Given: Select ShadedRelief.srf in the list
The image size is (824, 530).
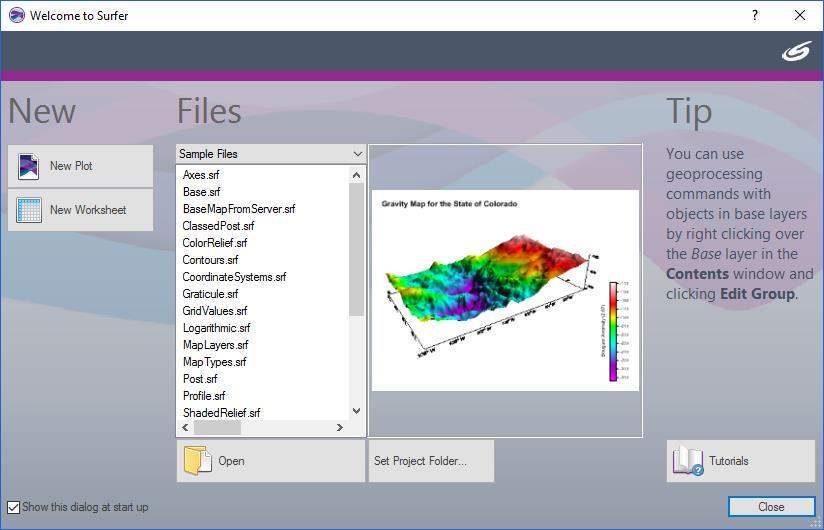Looking at the screenshot, I should tap(221, 413).
